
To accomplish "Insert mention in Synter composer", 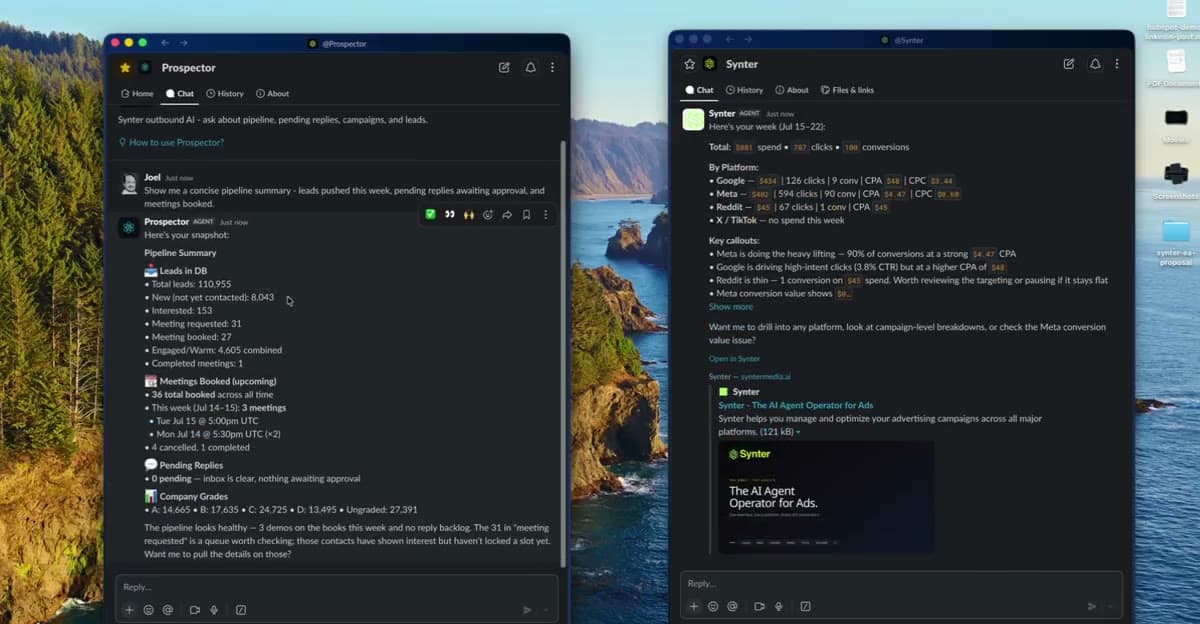I will [732, 606].
